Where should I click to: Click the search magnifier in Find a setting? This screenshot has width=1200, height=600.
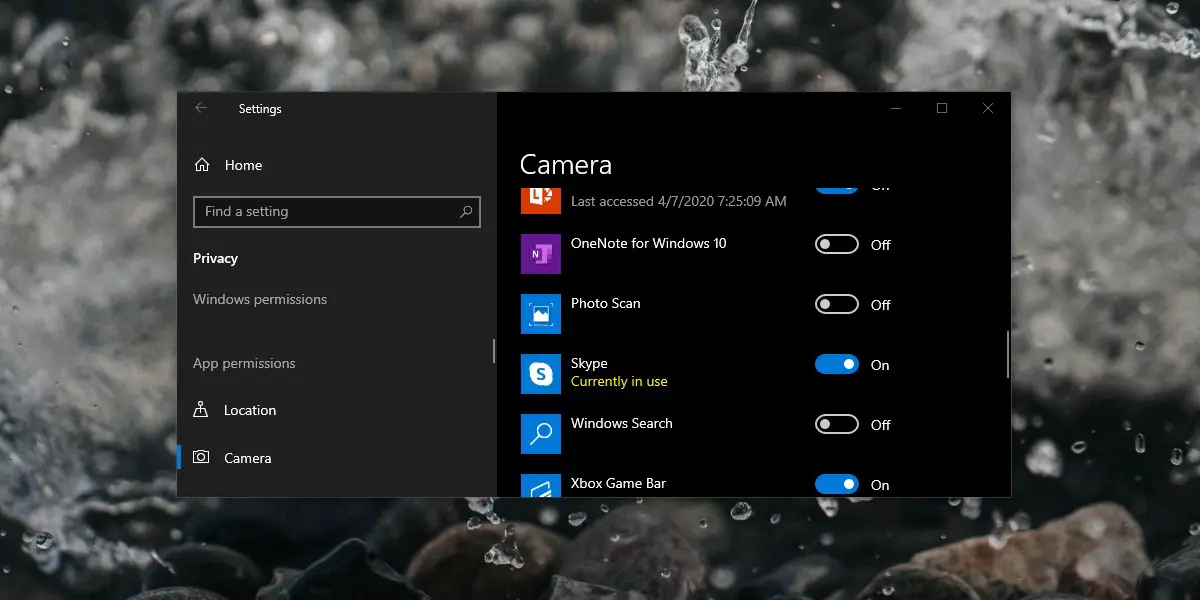click(x=466, y=212)
